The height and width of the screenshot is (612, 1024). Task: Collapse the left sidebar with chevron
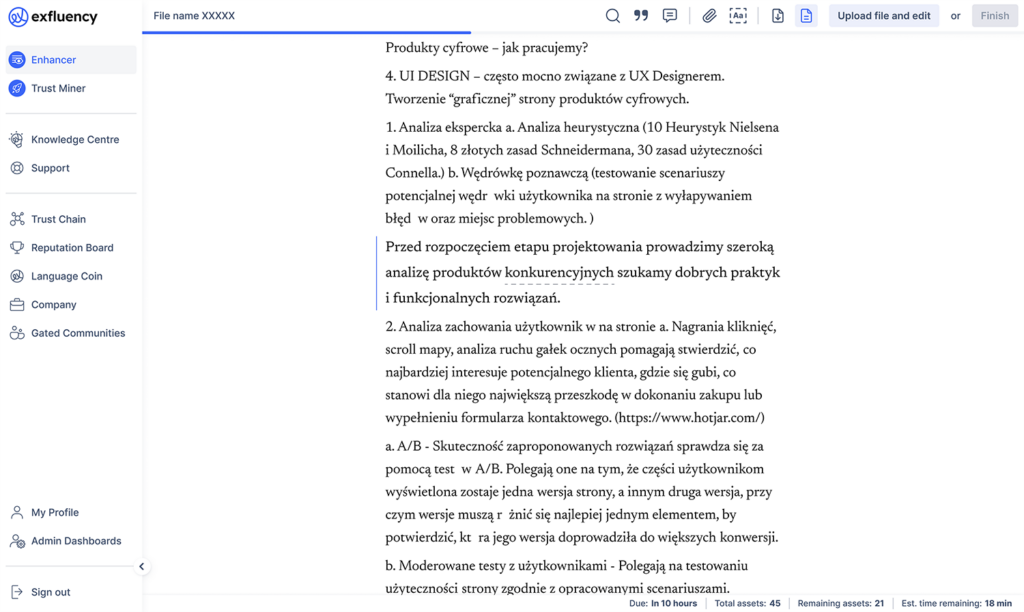(142, 567)
